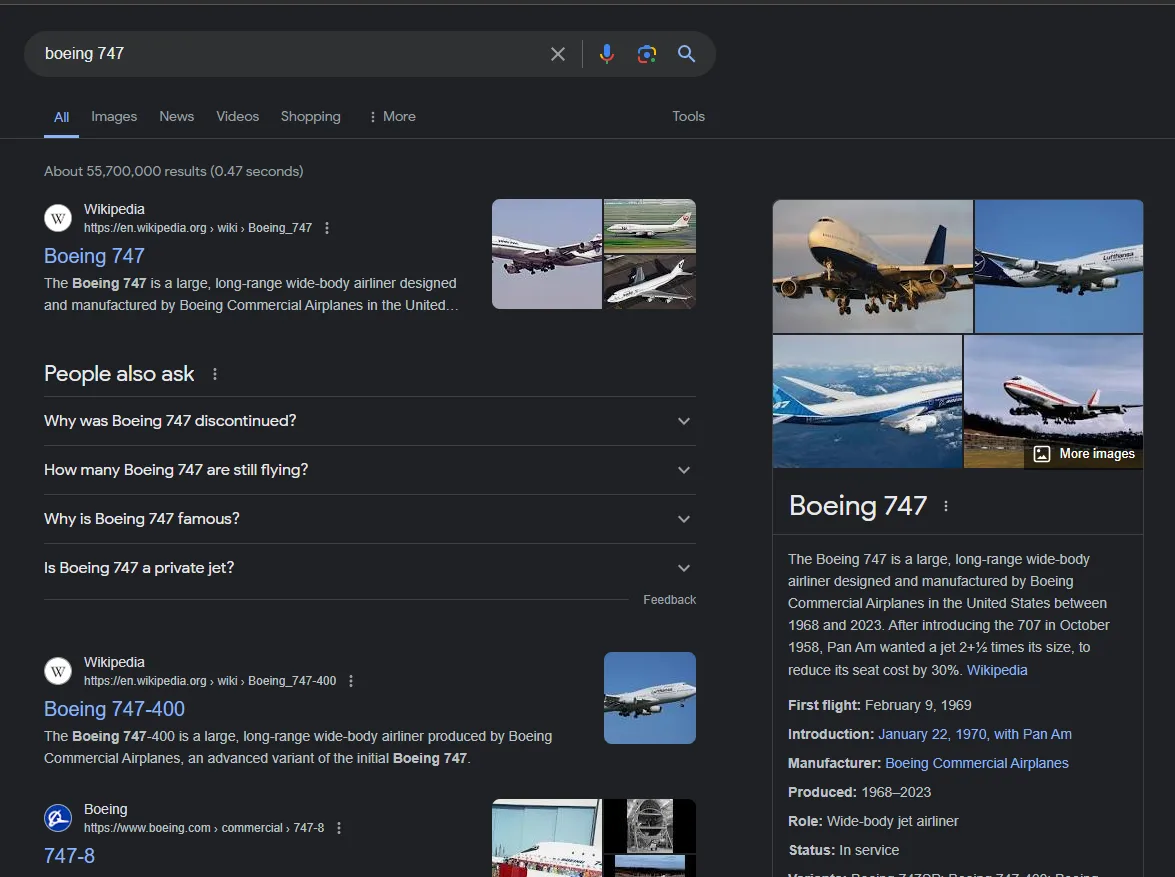Image resolution: width=1175 pixels, height=877 pixels.
Task: Open panel image of Lufthansa 747
Action: [x=1059, y=266]
